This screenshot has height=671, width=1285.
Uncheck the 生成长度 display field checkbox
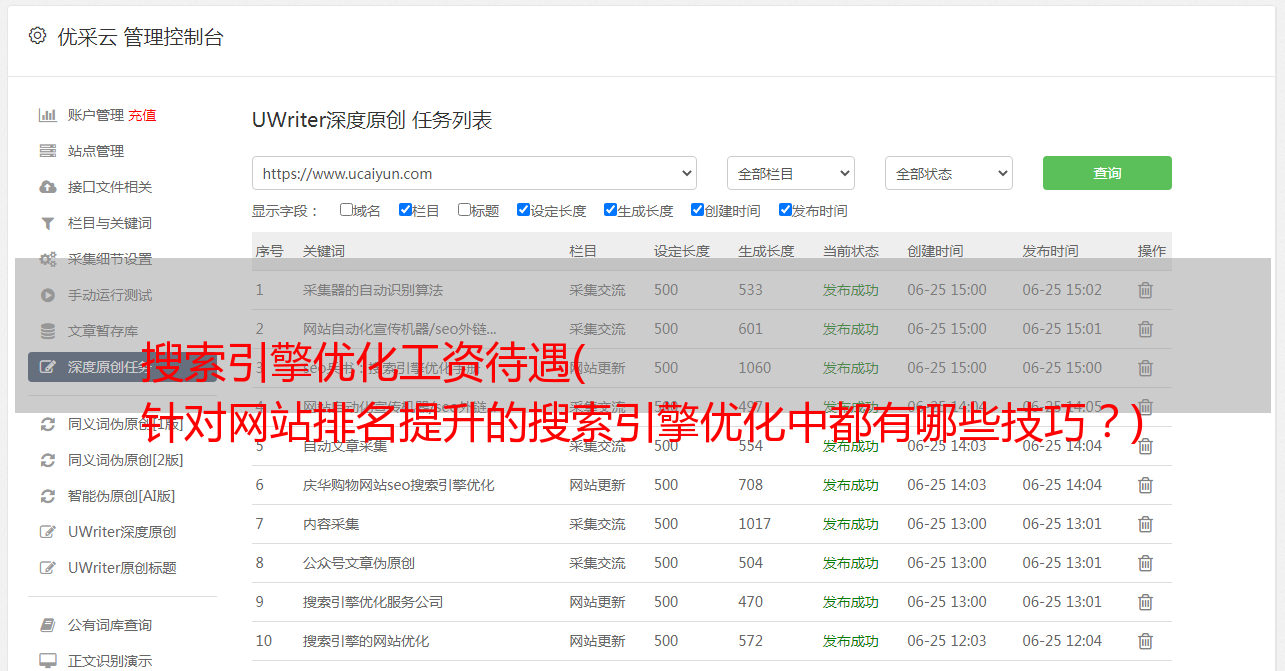tap(610, 210)
